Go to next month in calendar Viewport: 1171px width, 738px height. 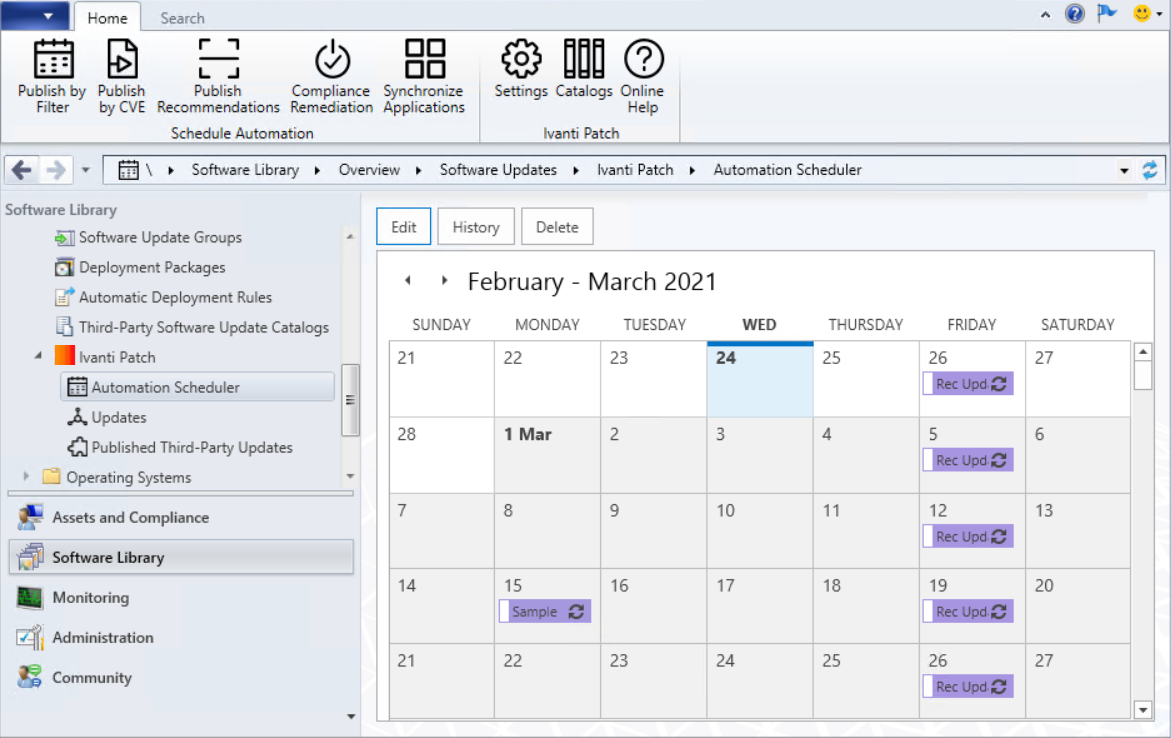444,281
